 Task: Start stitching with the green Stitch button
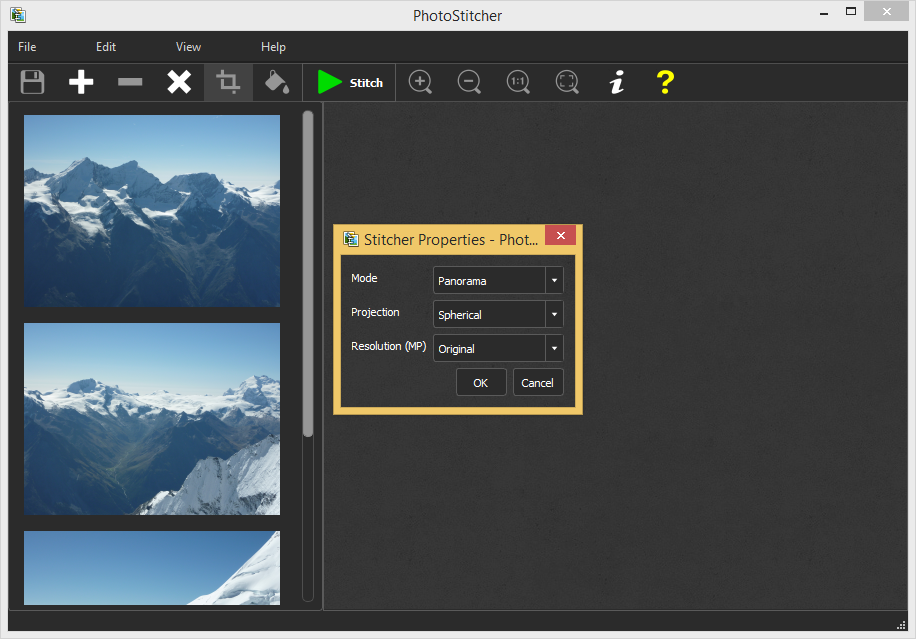tap(350, 82)
